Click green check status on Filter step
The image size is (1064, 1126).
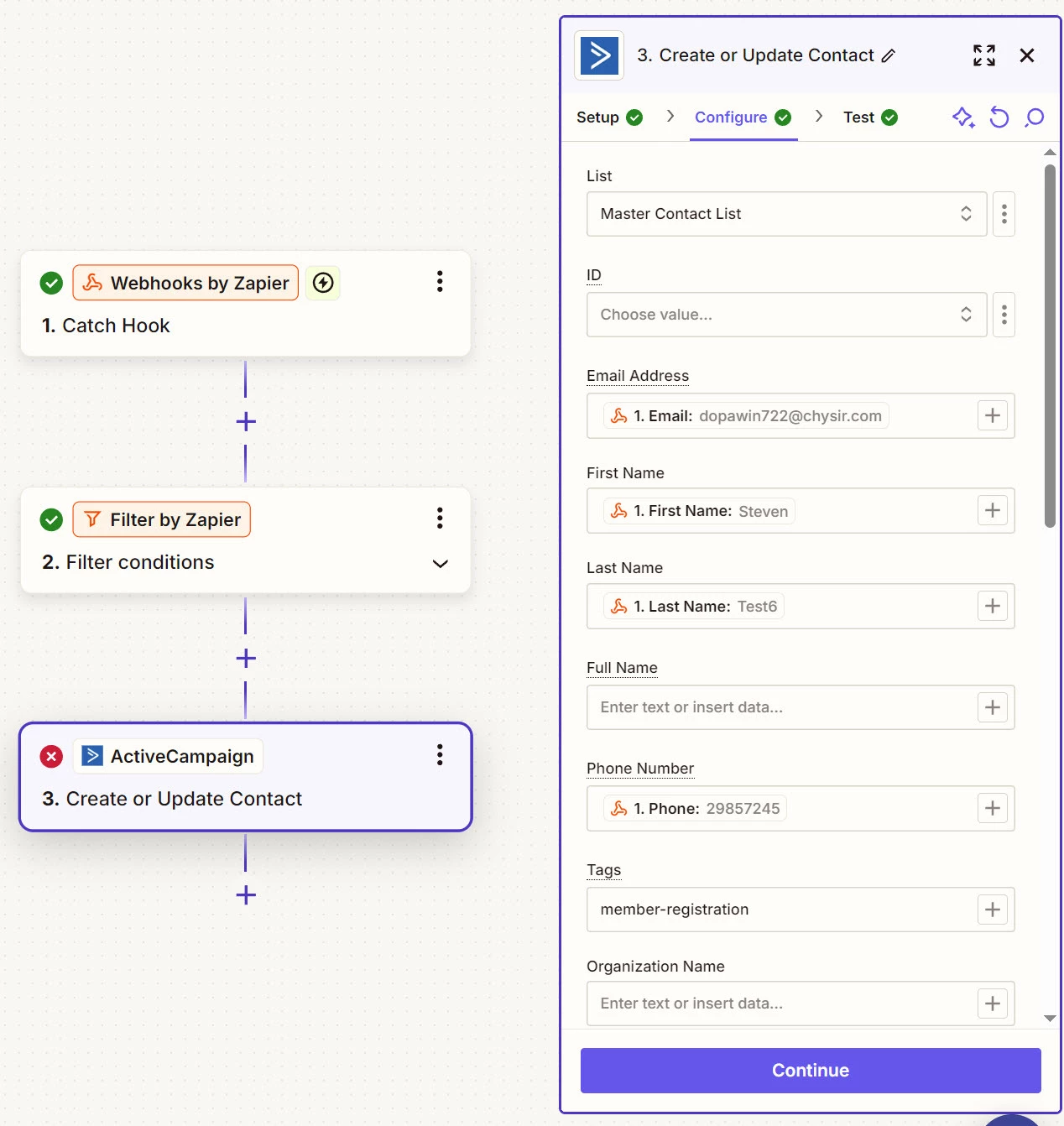coord(51,519)
